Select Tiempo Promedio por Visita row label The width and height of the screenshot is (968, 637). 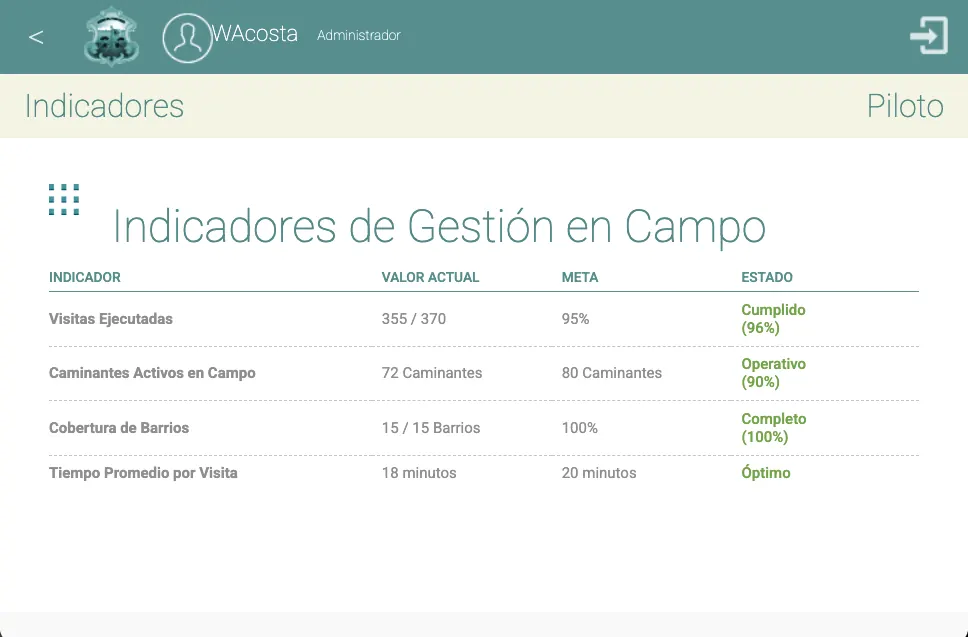143,473
